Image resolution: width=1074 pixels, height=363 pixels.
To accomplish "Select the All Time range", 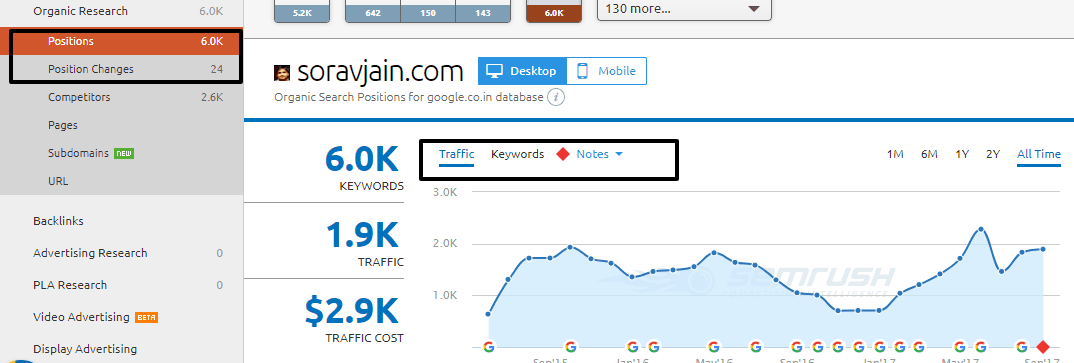I will (x=1038, y=154).
